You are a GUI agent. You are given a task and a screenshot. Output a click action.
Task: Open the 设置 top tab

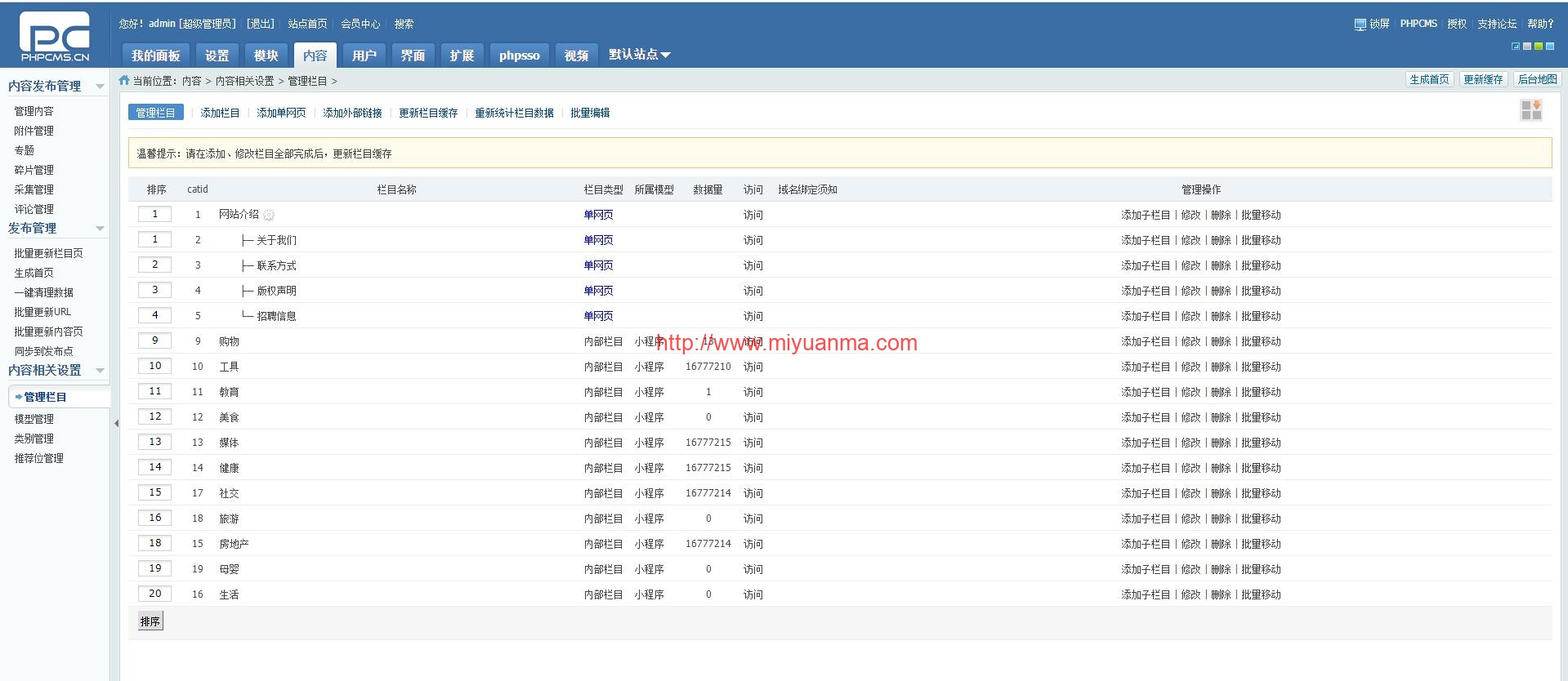pyautogui.click(x=217, y=55)
